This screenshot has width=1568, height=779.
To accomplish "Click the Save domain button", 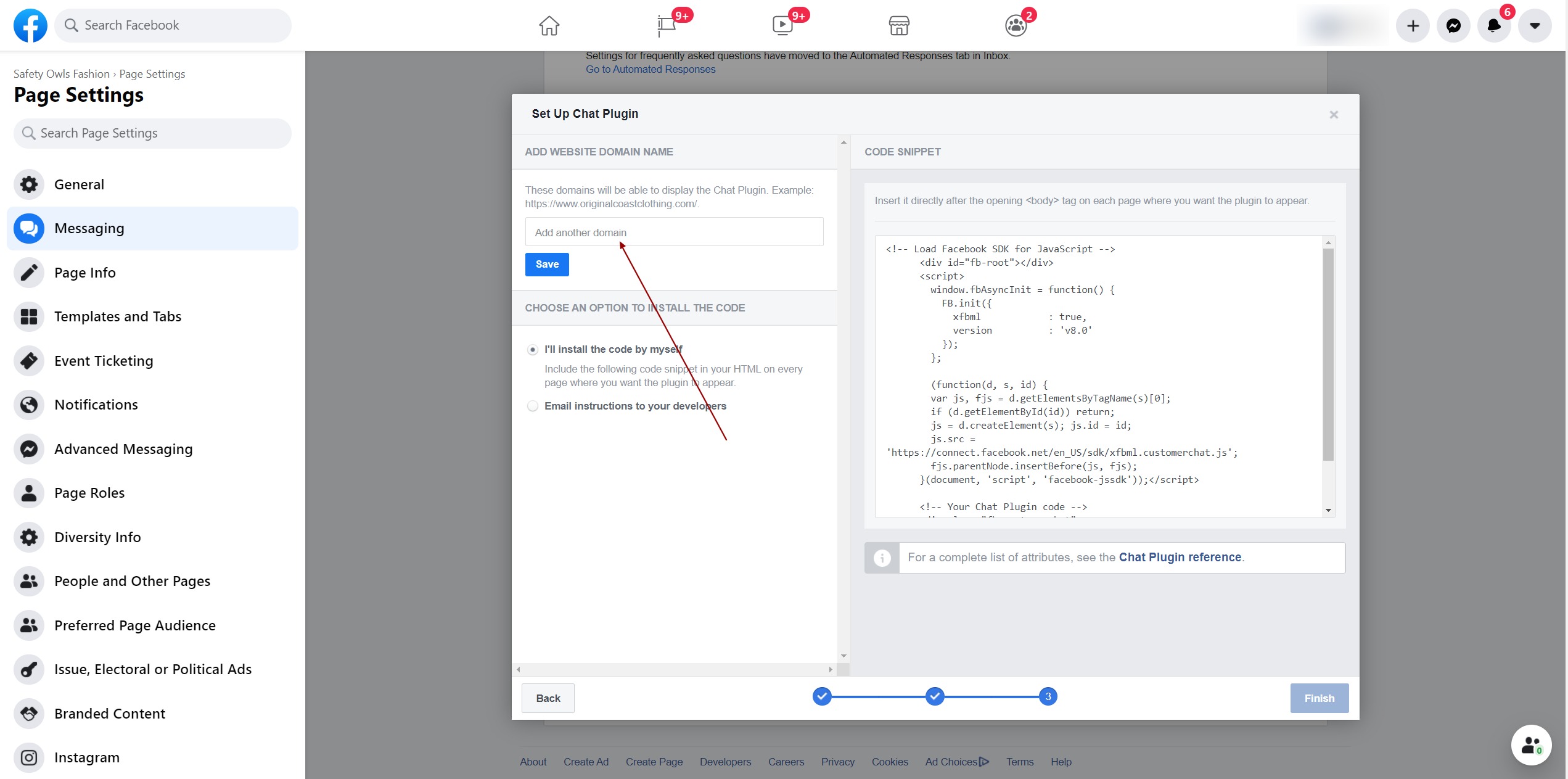I will coord(547,265).
